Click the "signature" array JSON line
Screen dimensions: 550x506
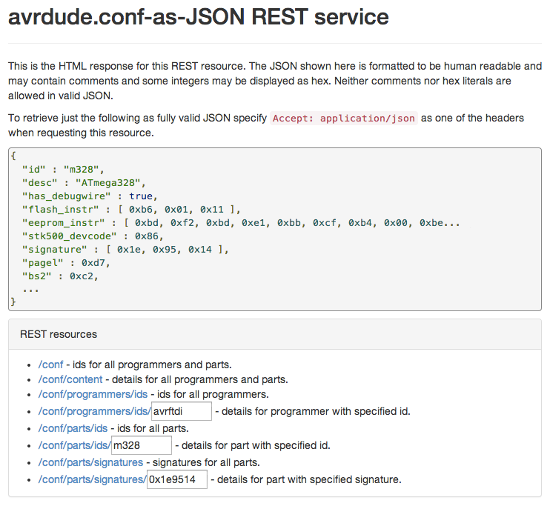pyautogui.click(x=125, y=250)
